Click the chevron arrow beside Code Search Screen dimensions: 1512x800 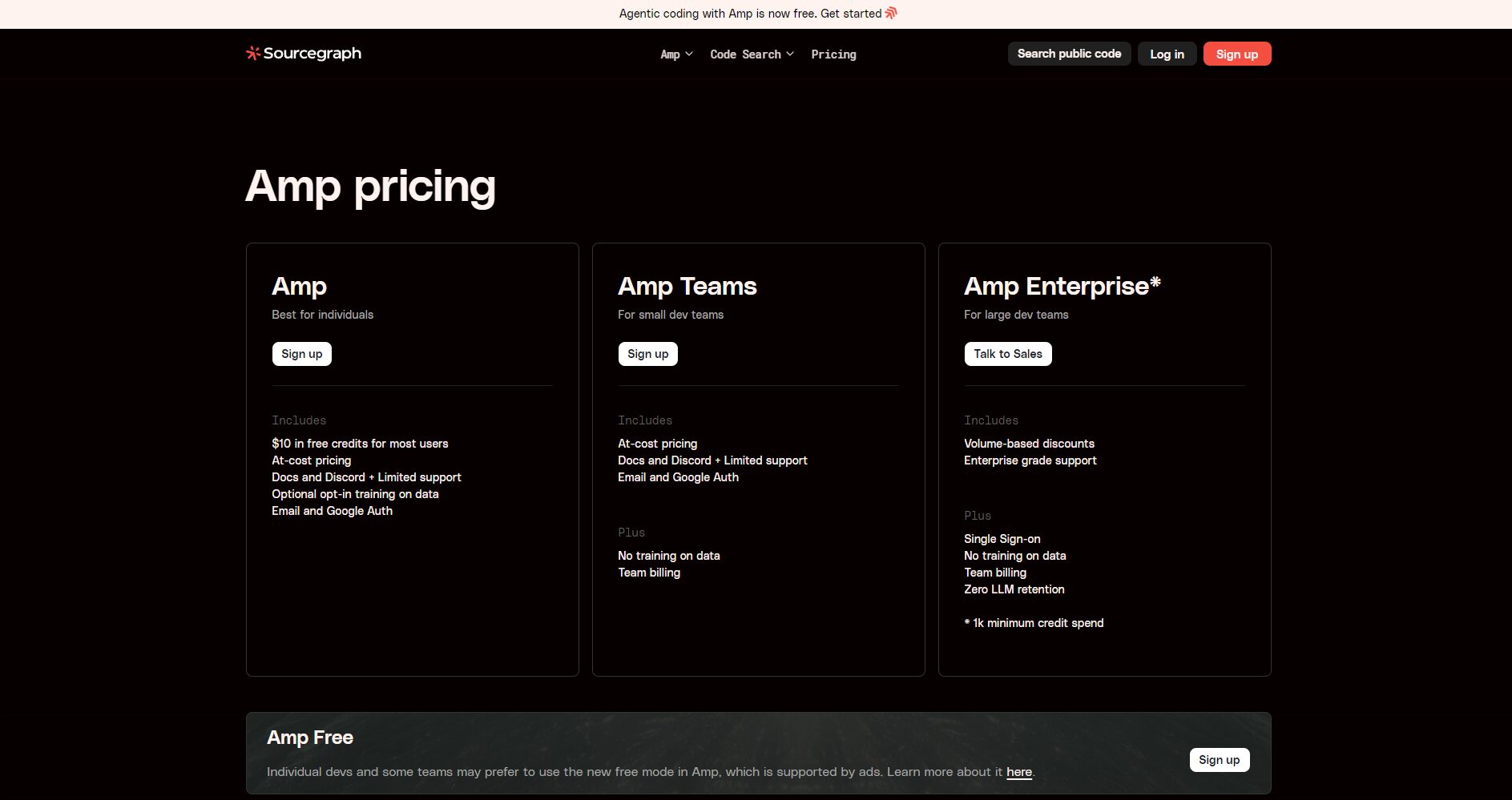(x=790, y=54)
